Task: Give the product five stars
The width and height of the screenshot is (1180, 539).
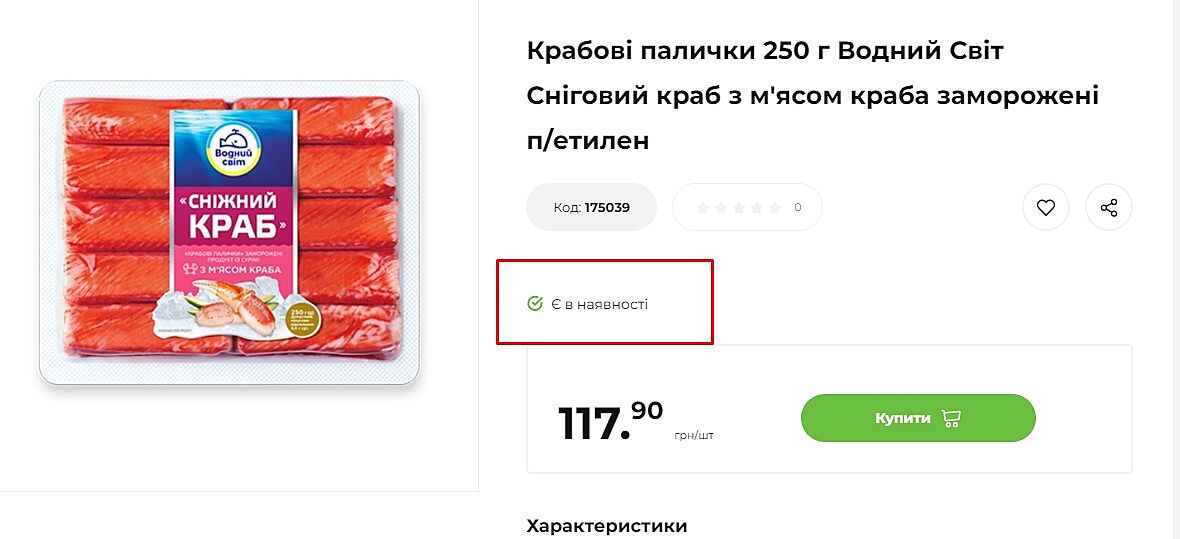Action: click(x=774, y=208)
